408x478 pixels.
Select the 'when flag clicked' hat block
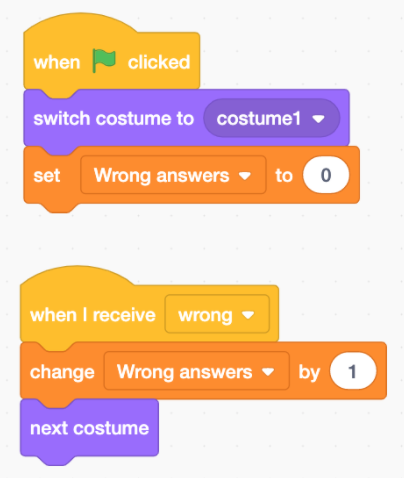pyautogui.click(x=112, y=52)
